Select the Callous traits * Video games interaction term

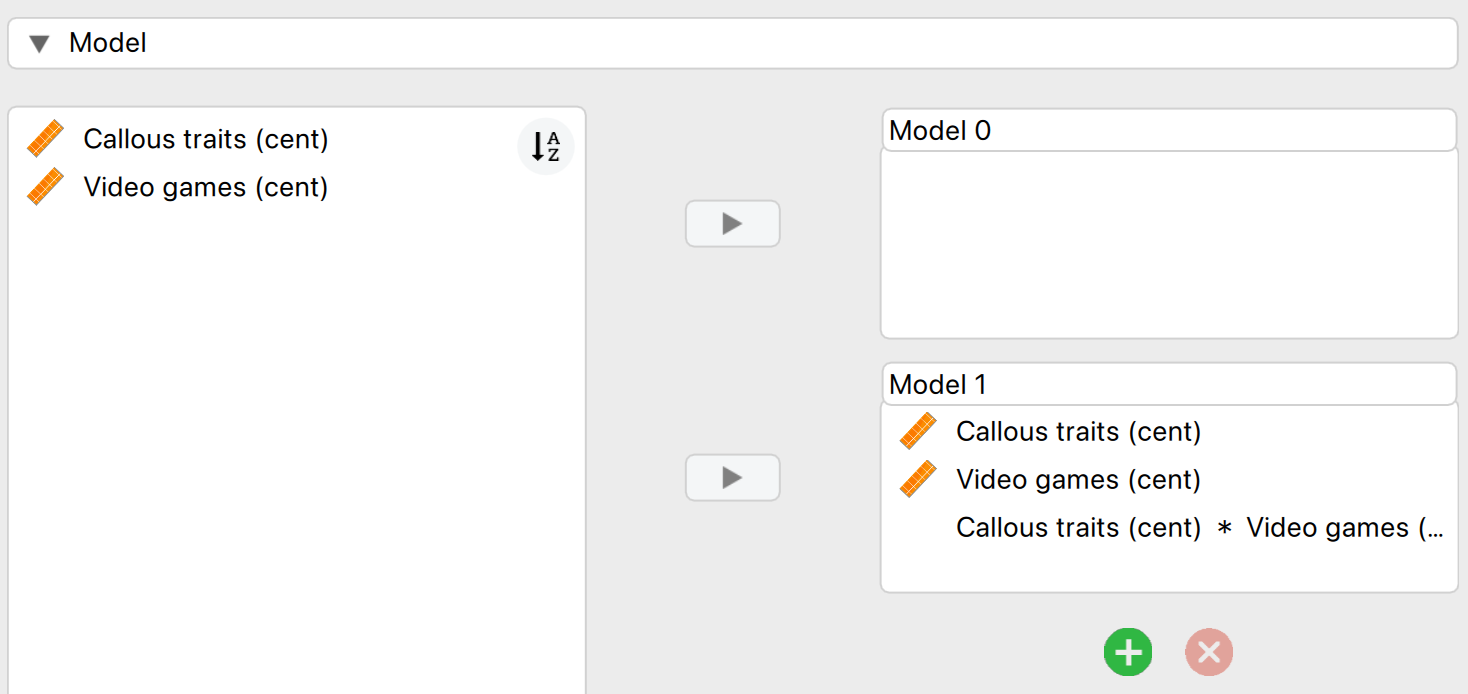pyautogui.click(x=1200, y=528)
